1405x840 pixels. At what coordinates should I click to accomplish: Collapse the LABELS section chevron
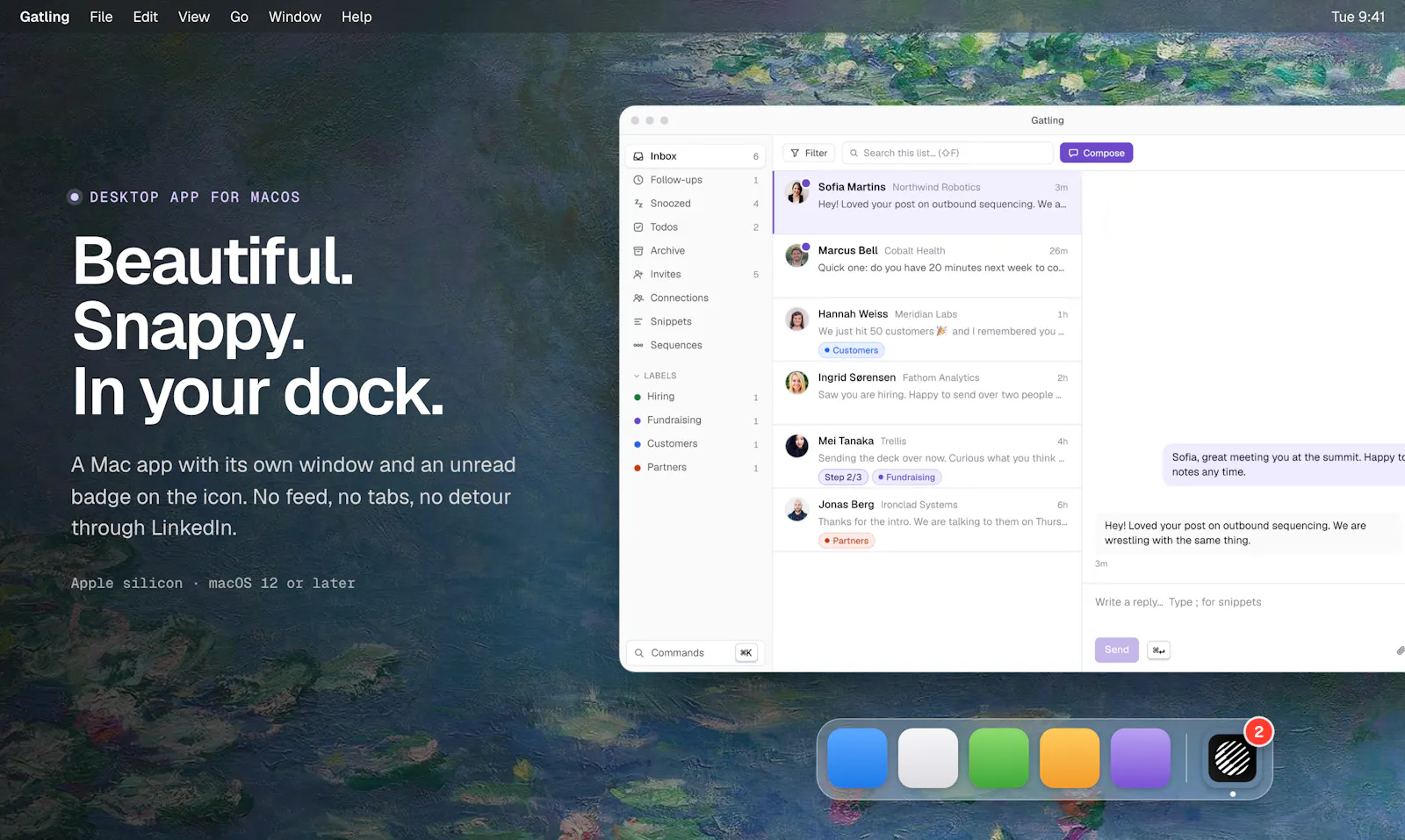pos(637,376)
